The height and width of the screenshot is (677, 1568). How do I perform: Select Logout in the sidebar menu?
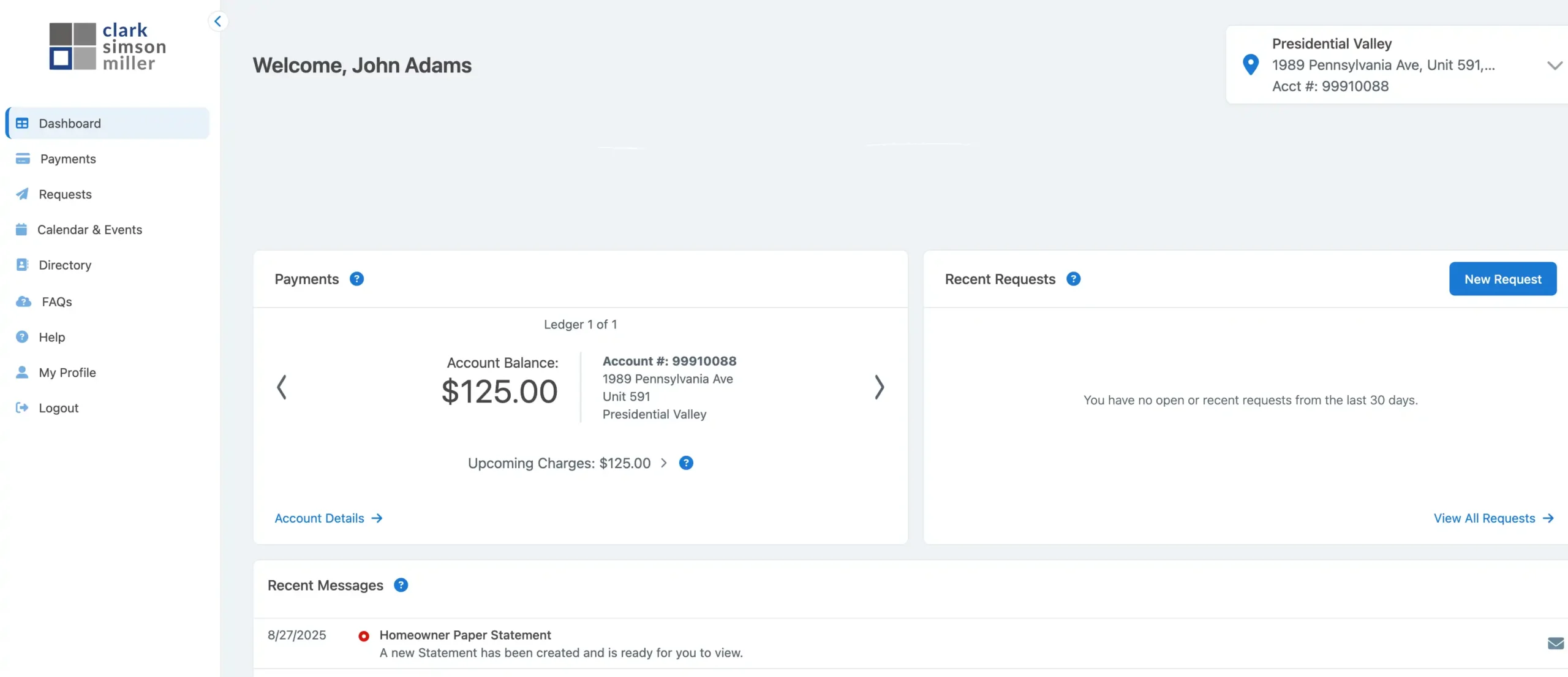click(x=58, y=408)
